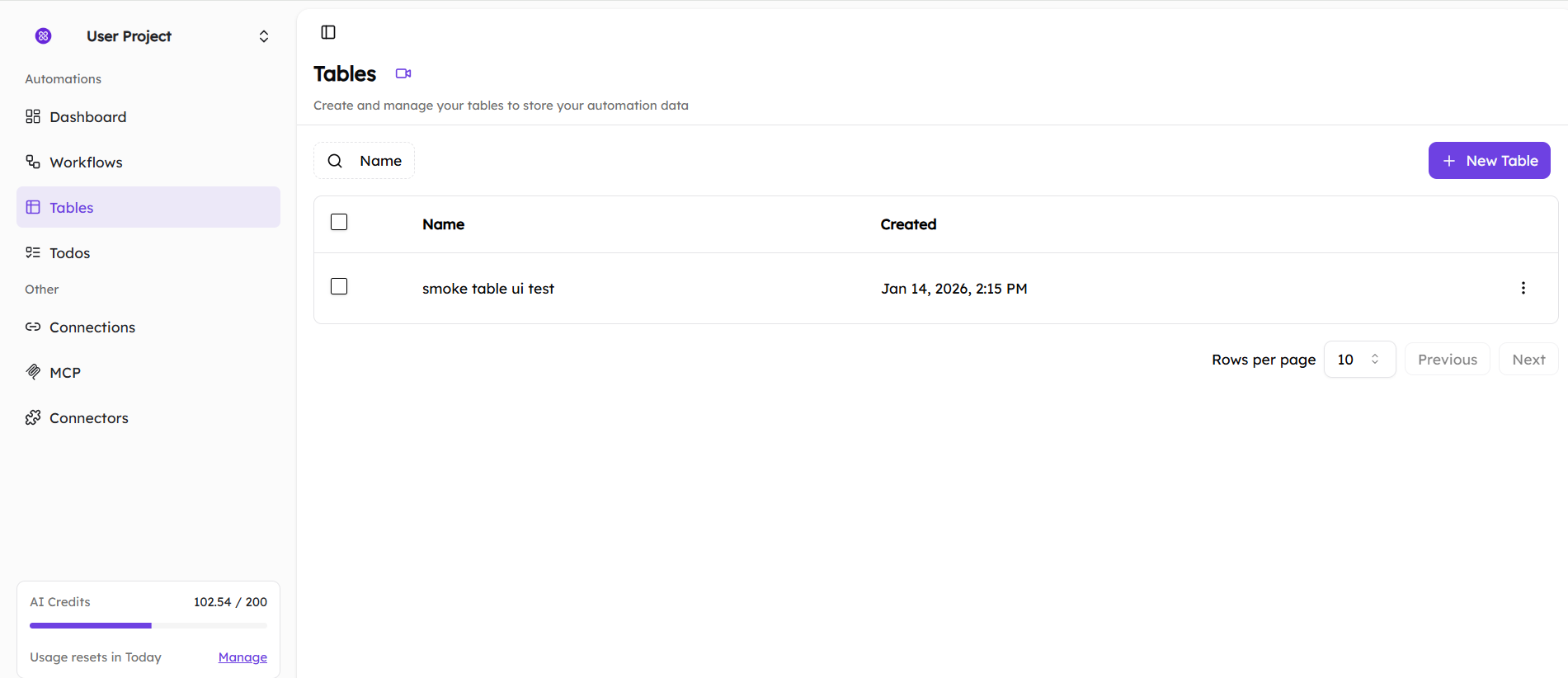
Task: Select all tables with header checkbox
Action: pos(339,222)
